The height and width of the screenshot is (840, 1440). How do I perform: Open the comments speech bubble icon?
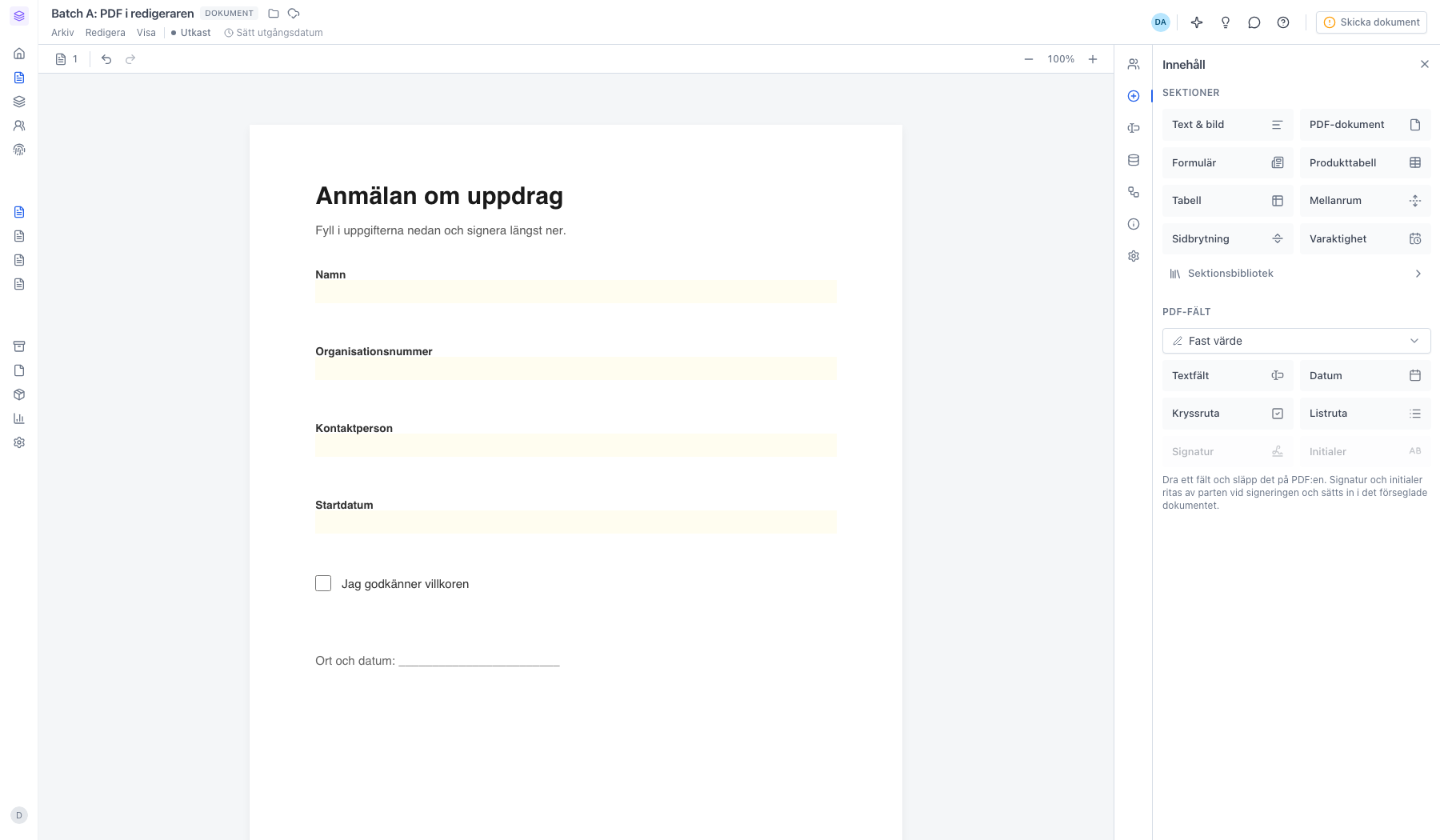1254,22
